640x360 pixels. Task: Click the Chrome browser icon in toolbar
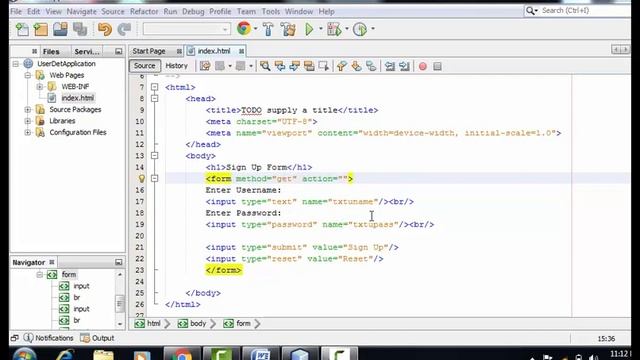(244, 29)
